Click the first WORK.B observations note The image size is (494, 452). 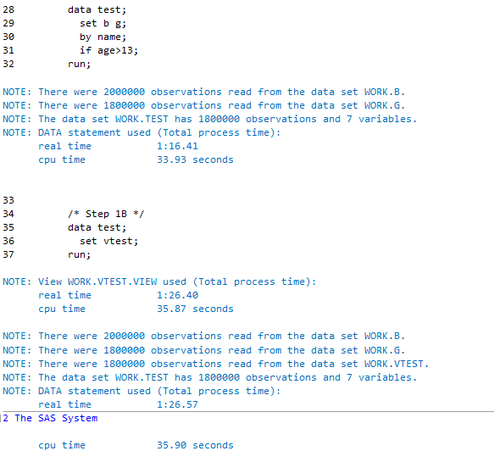tap(204, 92)
